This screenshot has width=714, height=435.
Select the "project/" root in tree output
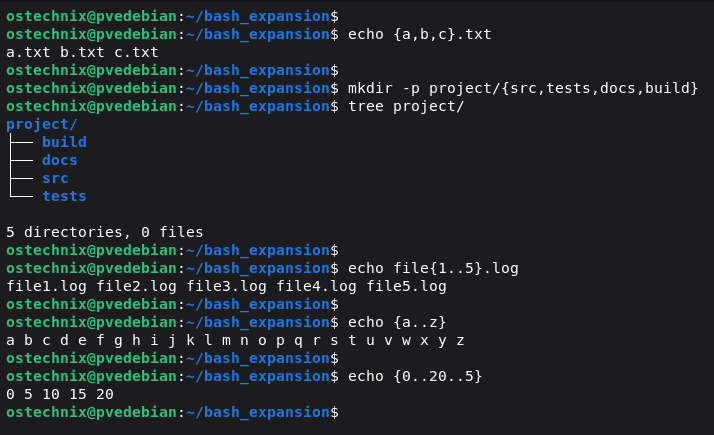(42, 124)
